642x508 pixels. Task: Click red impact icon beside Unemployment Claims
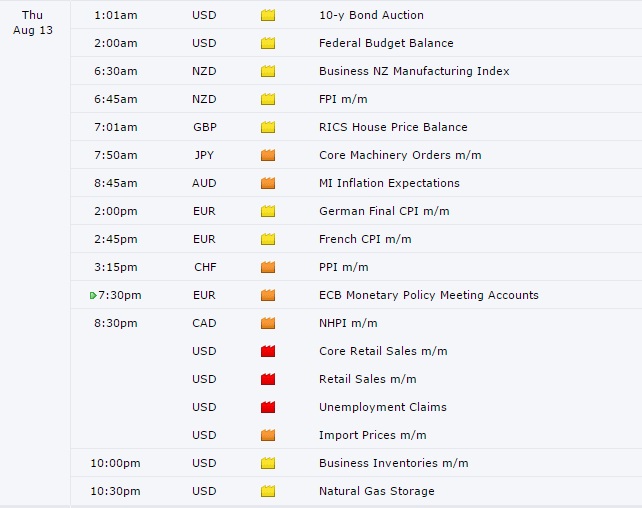point(268,407)
